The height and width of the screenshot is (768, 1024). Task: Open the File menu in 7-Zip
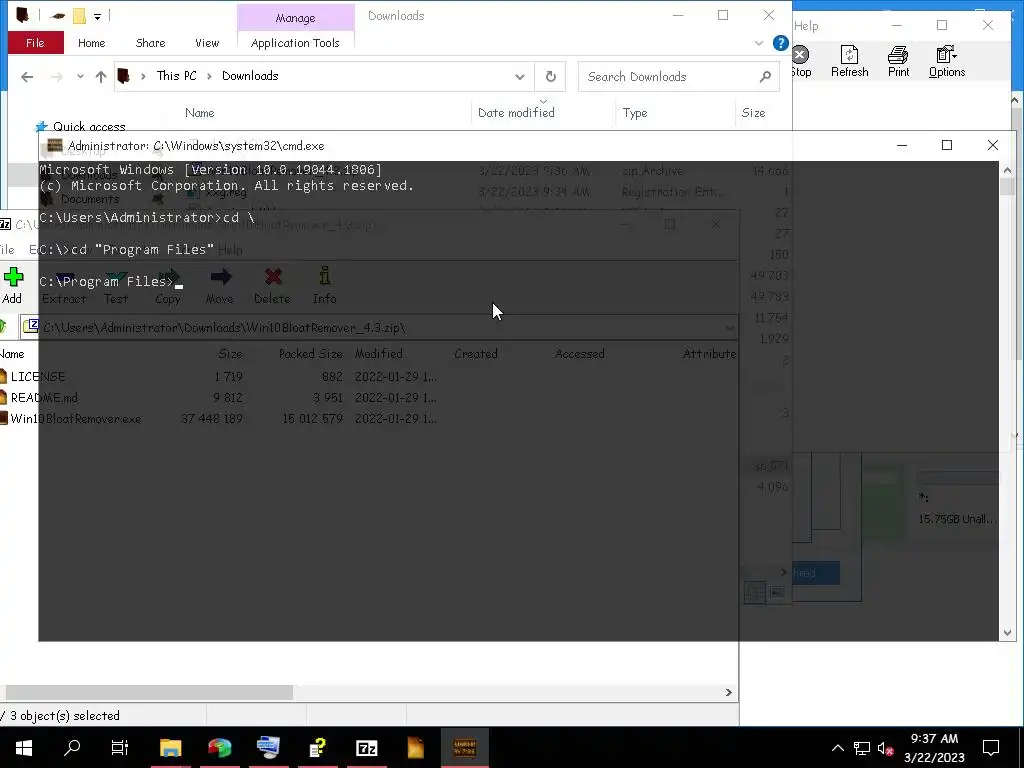coord(7,249)
